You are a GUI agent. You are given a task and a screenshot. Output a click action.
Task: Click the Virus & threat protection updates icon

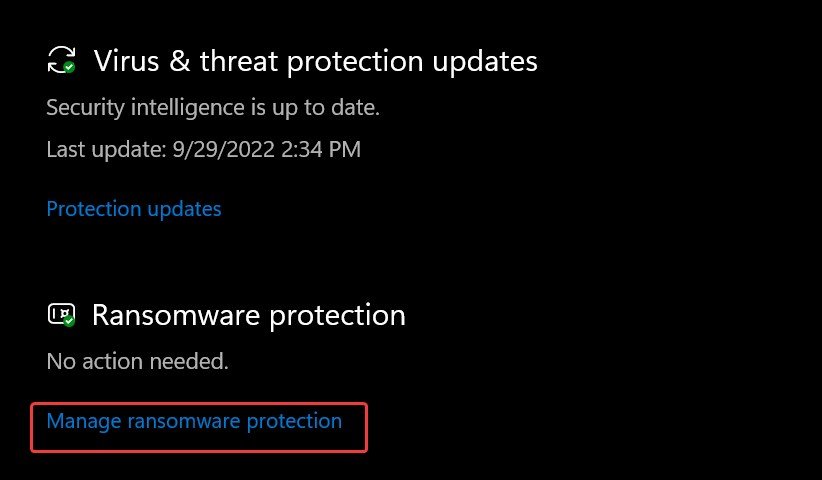click(x=60, y=60)
